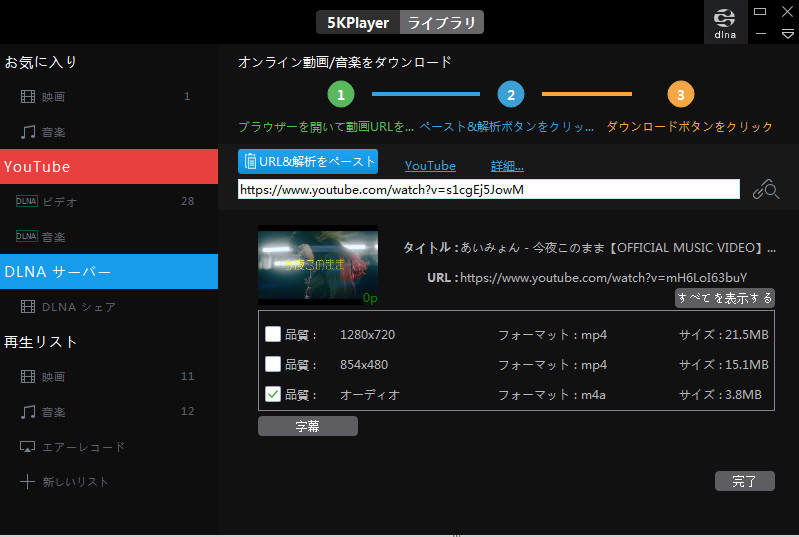Click the URL&解析をペースト button
The height and width of the screenshot is (537, 799).
coord(308,162)
